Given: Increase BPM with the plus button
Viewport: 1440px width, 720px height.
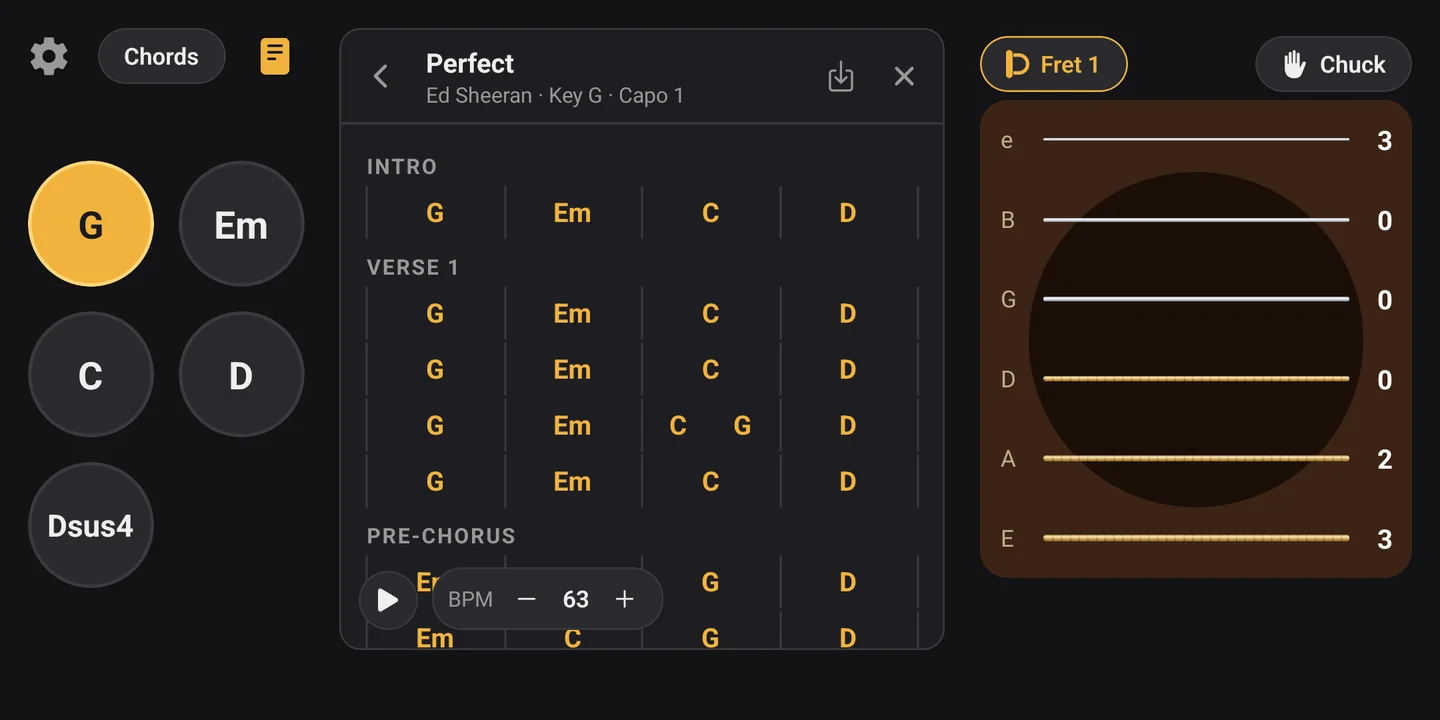Looking at the screenshot, I should click(x=625, y=599).
